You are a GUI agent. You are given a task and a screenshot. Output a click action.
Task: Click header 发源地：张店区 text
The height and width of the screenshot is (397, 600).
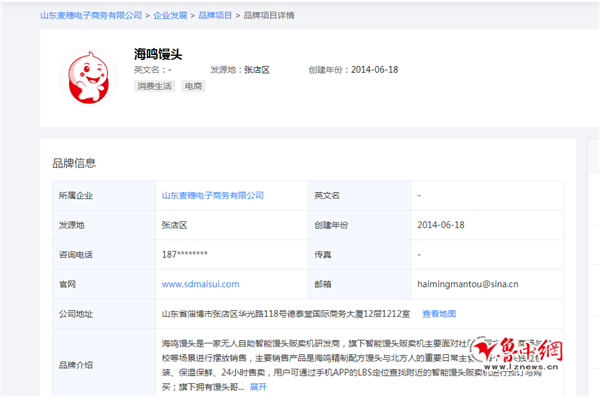(240, 70)
